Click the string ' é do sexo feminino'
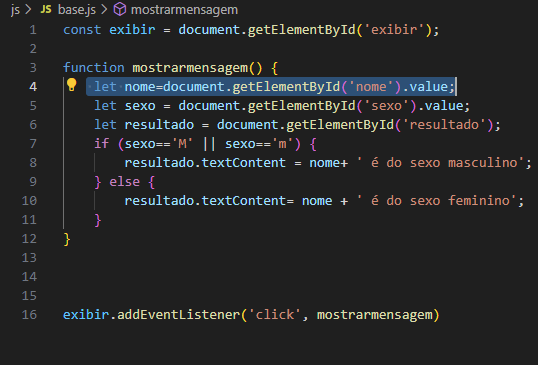Image resolution: width=538 pixels, height=365 pixels. click(x=436, y=201)
